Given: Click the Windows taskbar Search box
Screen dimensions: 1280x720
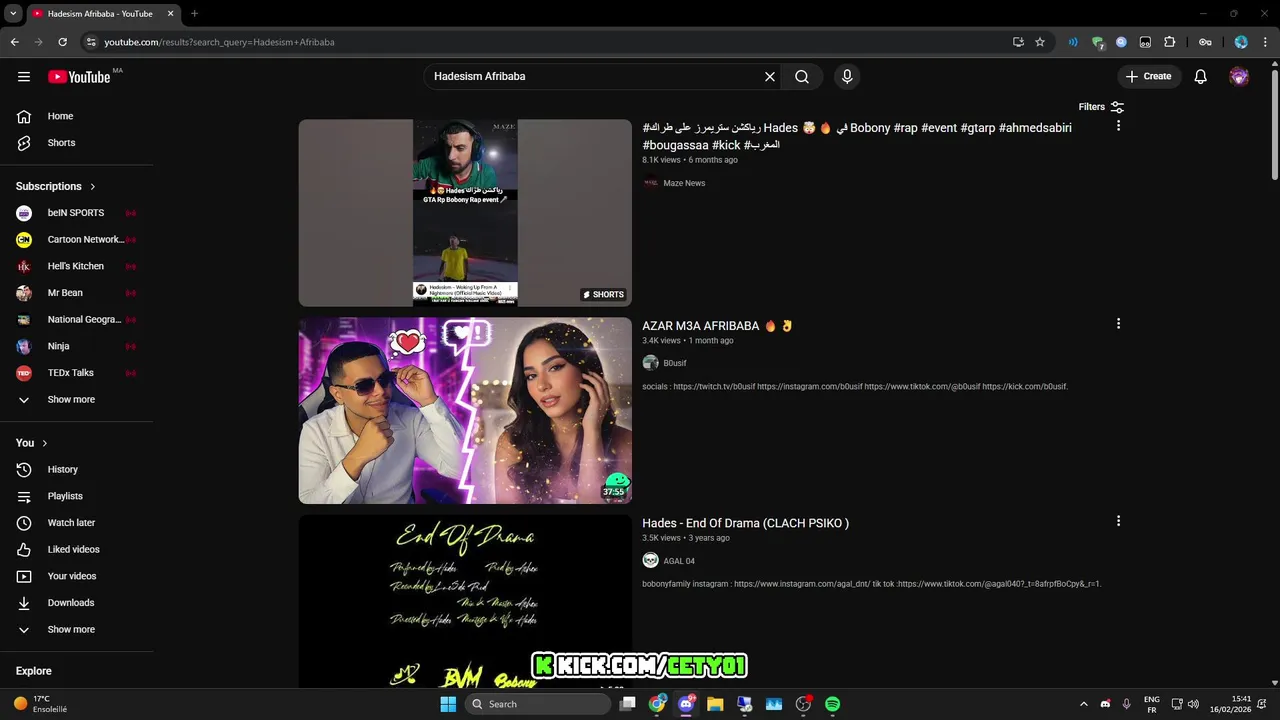Looking at the screenshot, I should coord(538,704).
